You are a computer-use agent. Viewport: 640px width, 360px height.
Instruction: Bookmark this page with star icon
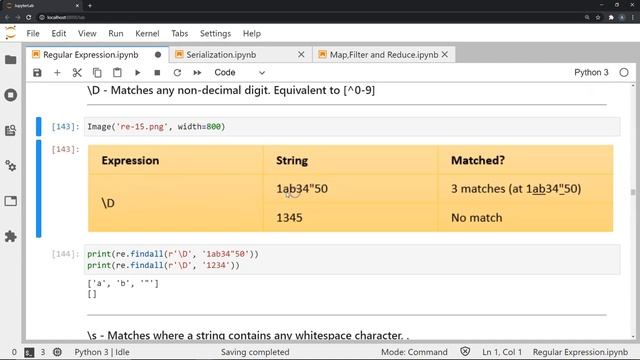point(598,18)
